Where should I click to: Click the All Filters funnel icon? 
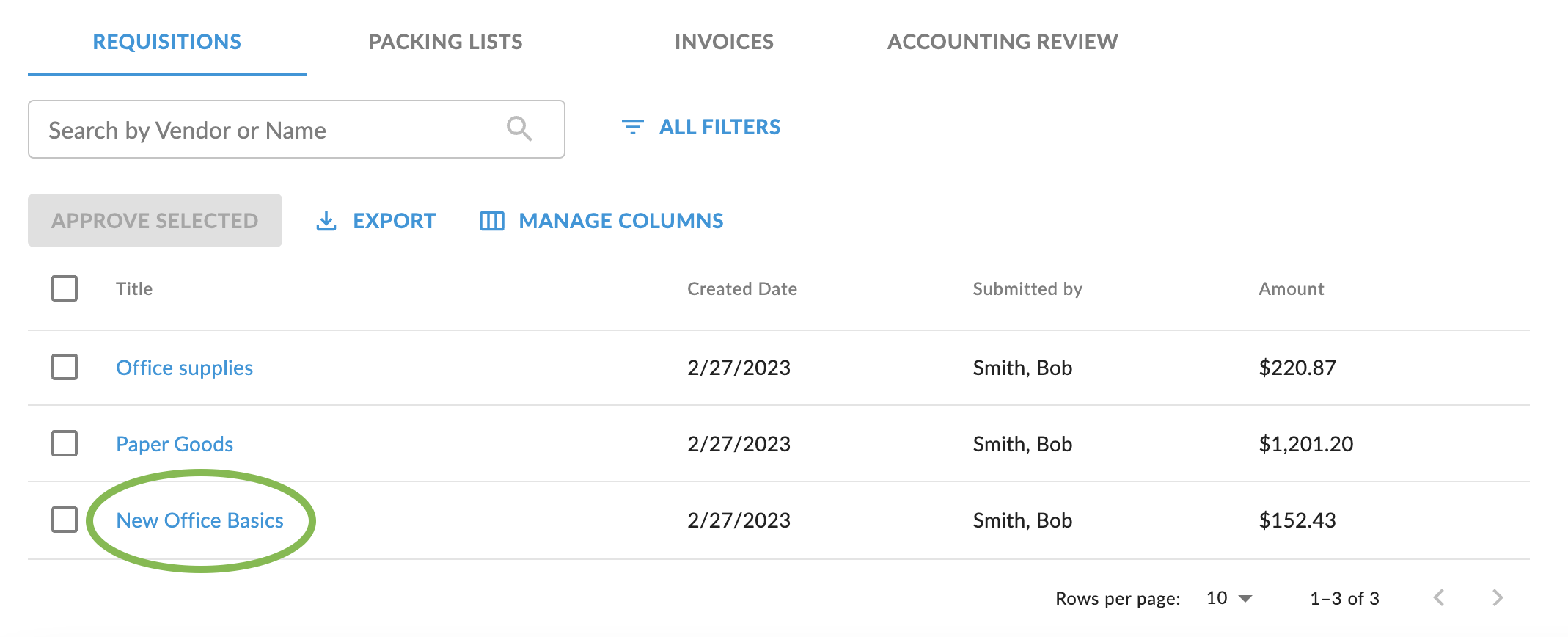point(632,128)
